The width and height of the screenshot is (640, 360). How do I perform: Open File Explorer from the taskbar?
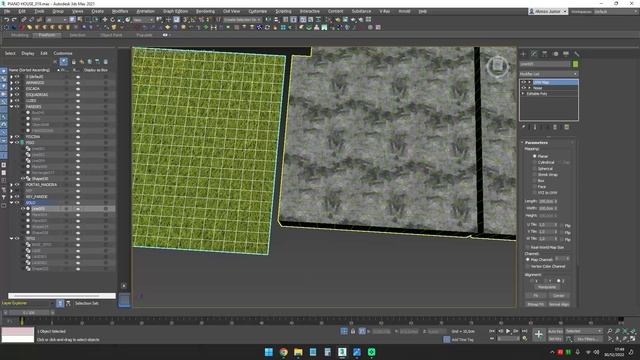coord(298,352)
